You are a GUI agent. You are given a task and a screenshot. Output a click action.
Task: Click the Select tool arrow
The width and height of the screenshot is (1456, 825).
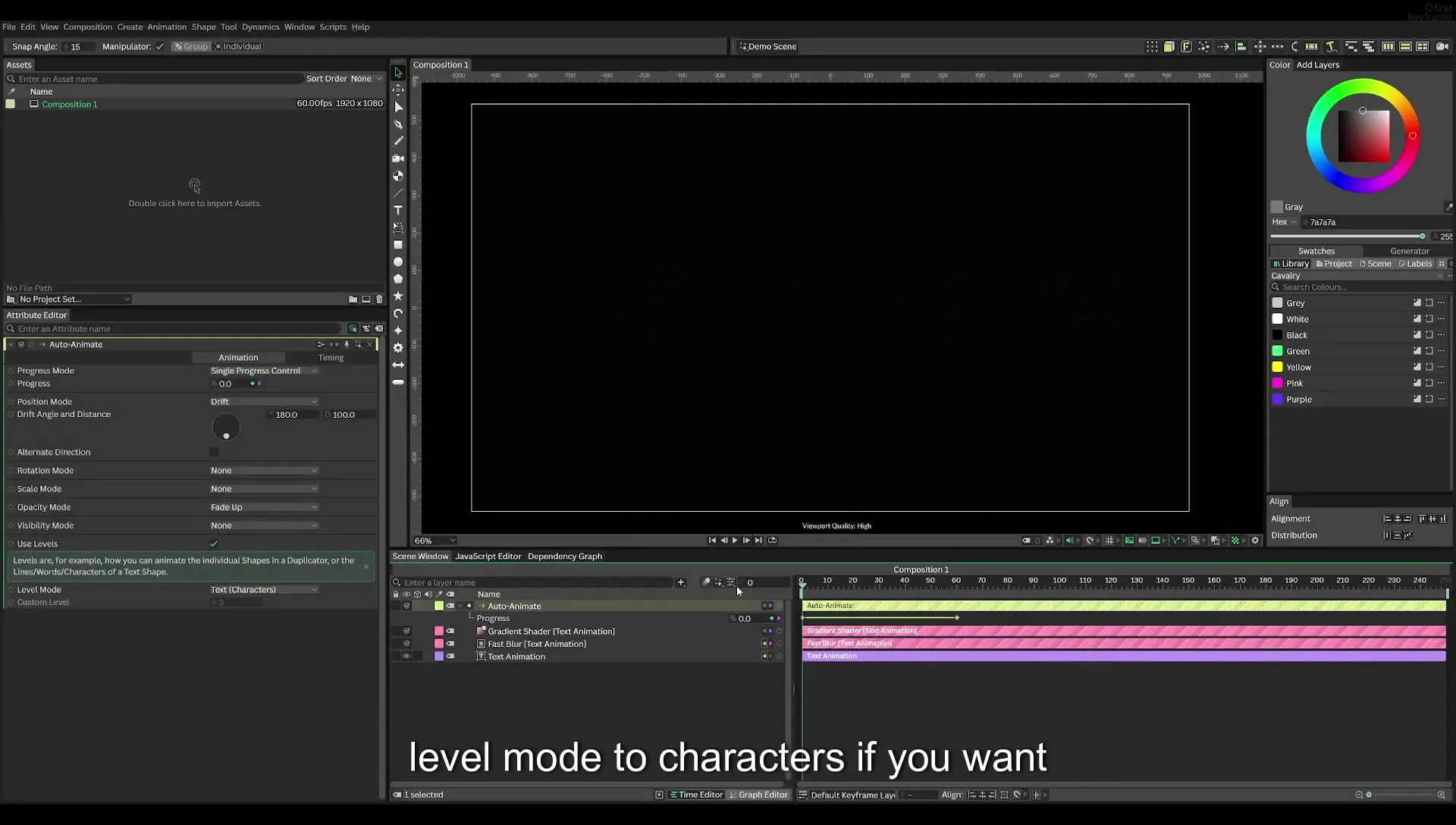(x=398, y=73)
